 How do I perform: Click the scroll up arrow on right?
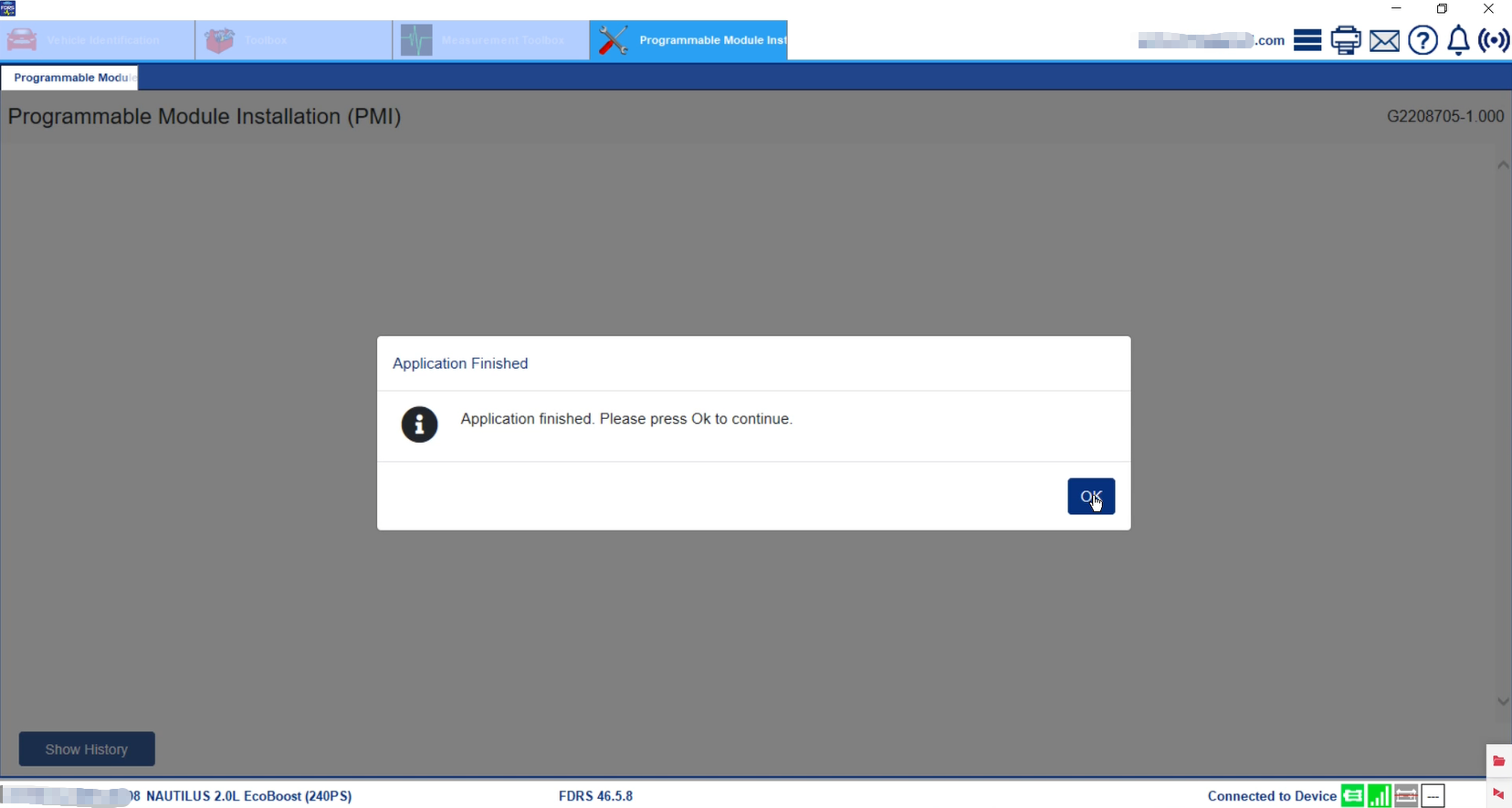coord(1503,165)
